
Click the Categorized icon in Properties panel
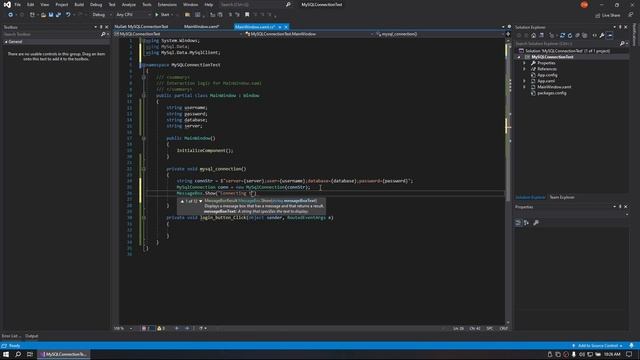pos(518,223)
